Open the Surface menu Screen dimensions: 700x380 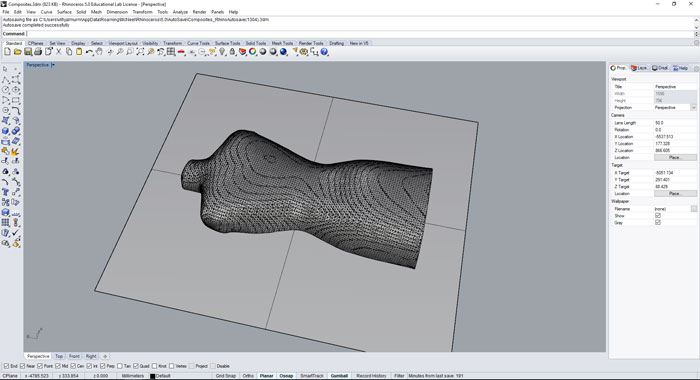[x=64, y=12]
